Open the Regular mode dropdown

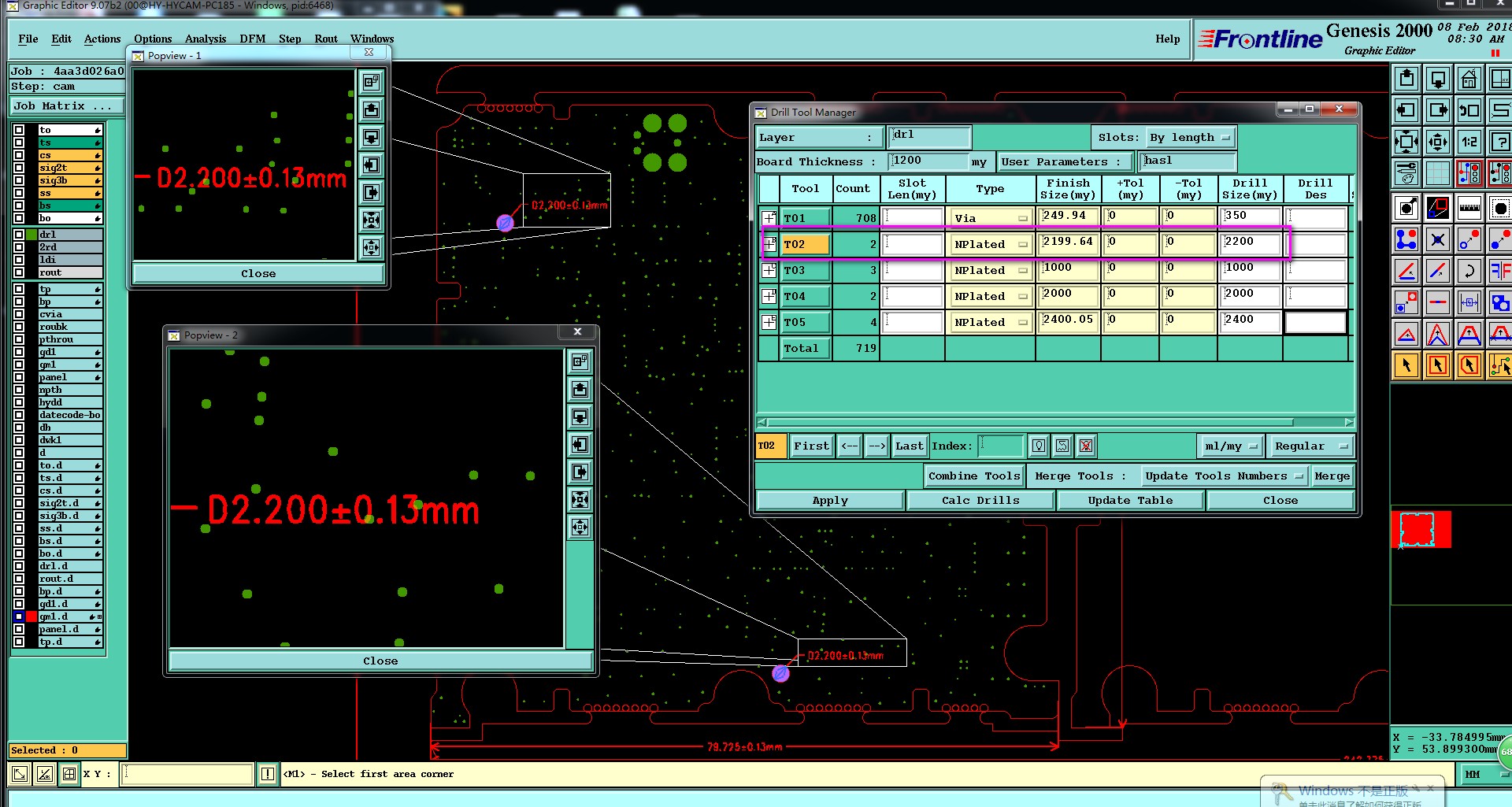click(1310, 446)
